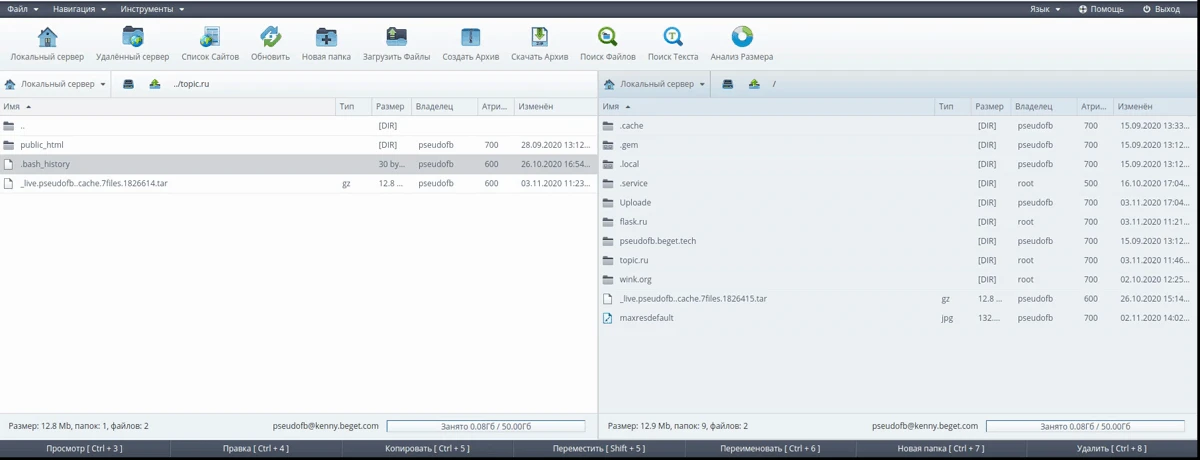Select the flask.ru folder in right panel
Viewport: 1200px width, 460px height.
pyautogui.click(x=634, y=222)
